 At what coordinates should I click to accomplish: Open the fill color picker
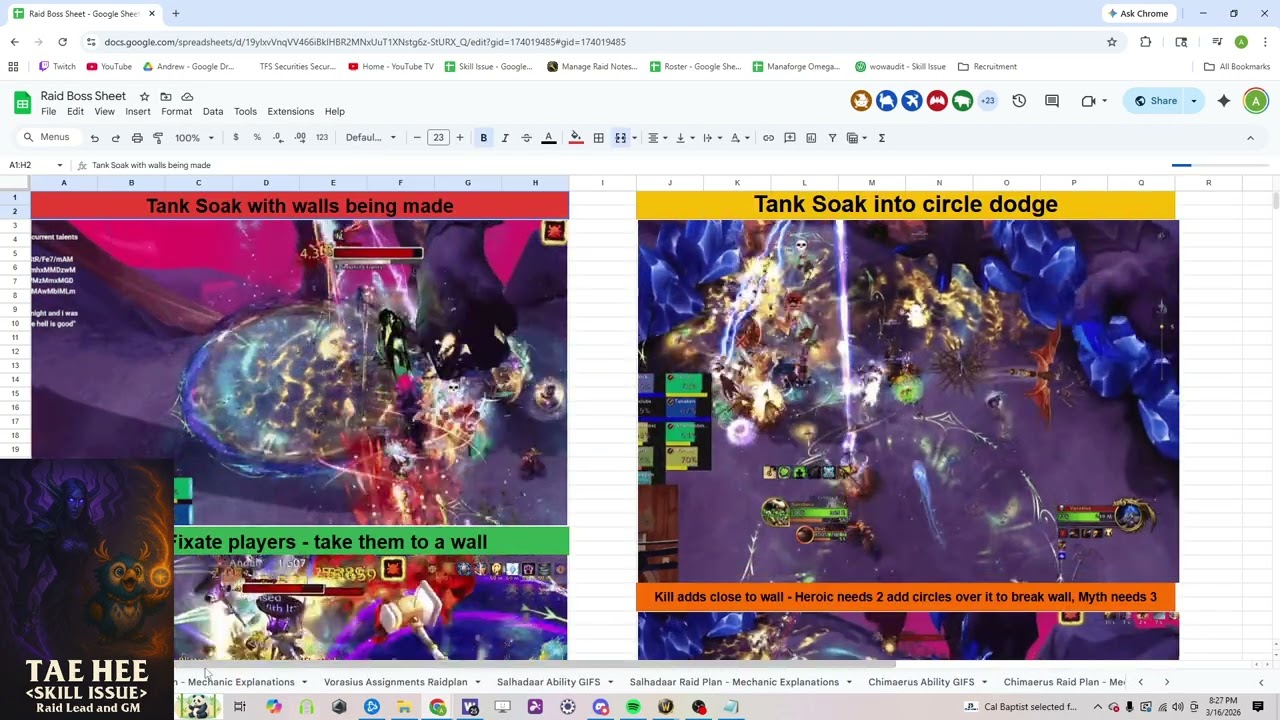[576, 138]
